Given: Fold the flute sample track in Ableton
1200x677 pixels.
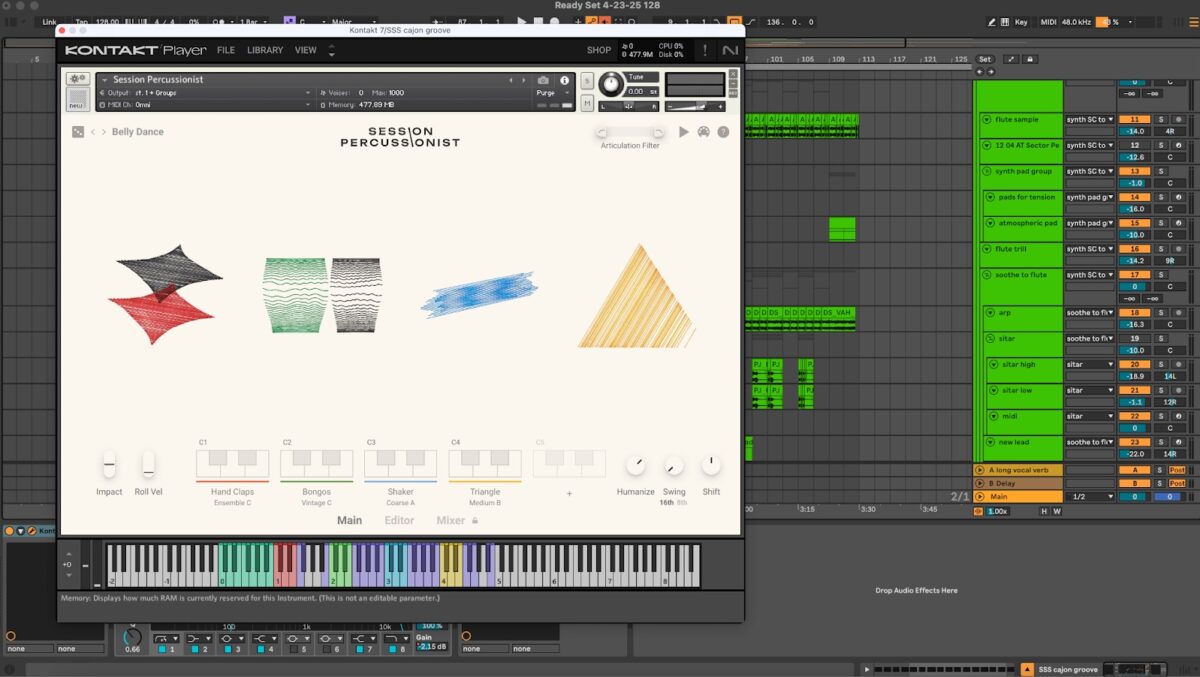Looking at the screenshot, I should point(986,119).
